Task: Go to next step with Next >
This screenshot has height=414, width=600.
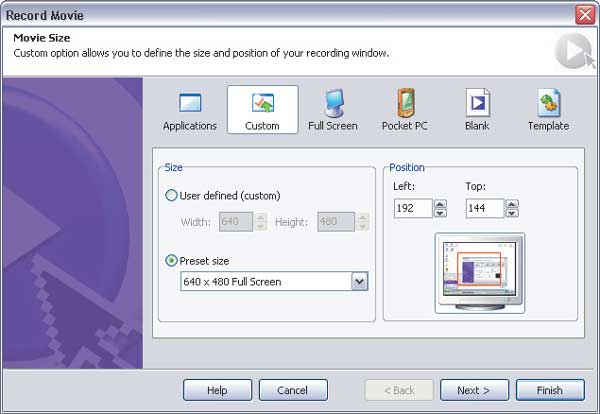Action: (x=473, y=390)
